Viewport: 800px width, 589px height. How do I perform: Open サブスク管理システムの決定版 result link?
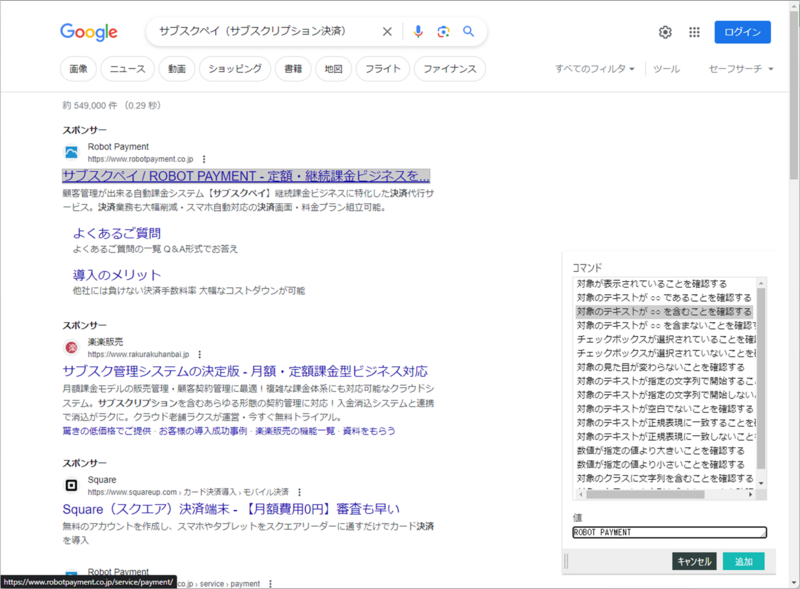pos(245,371)
